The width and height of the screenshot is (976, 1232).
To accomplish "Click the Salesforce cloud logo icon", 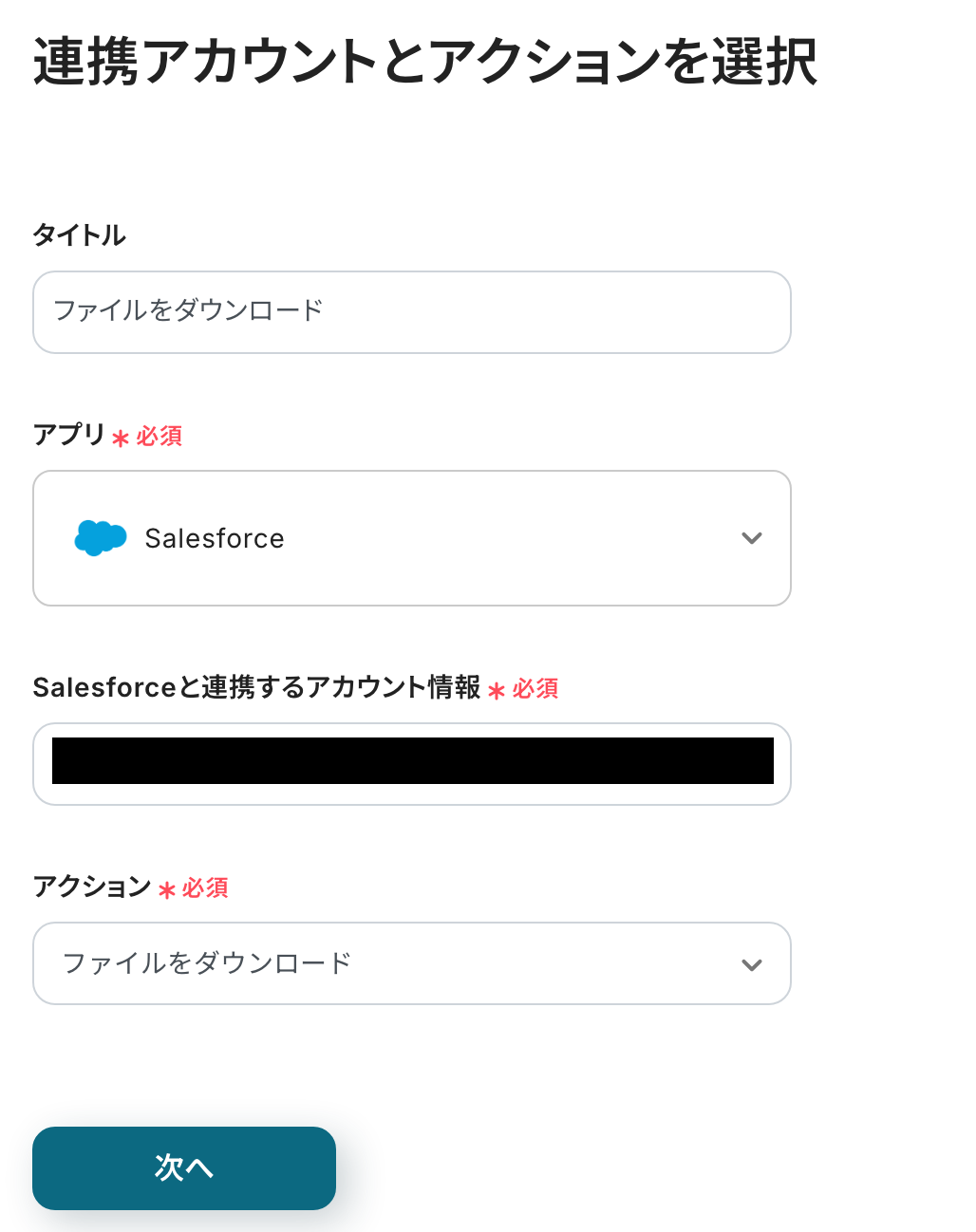I will (x=100, y=538).
